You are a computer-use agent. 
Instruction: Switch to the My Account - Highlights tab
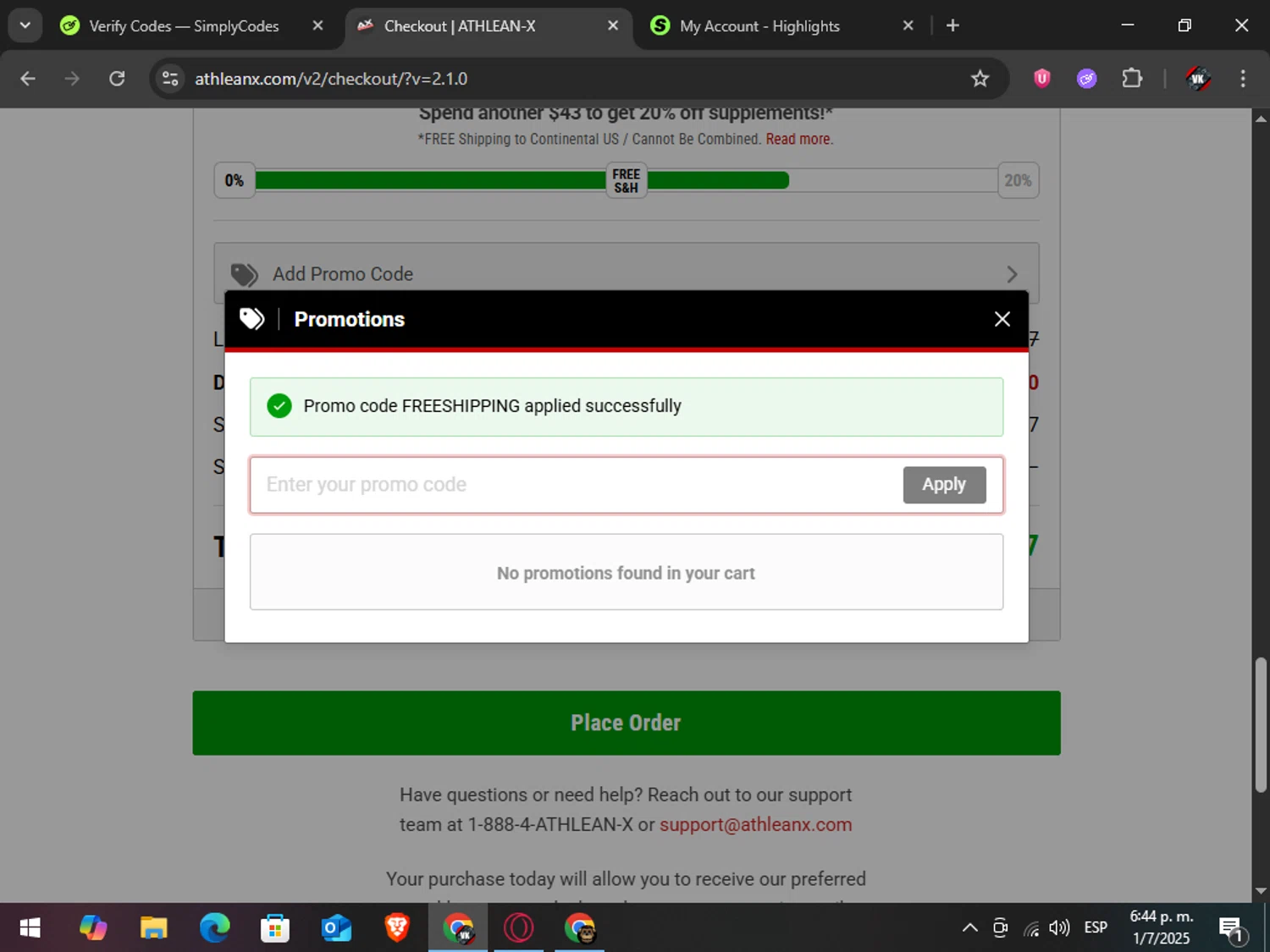759,26
